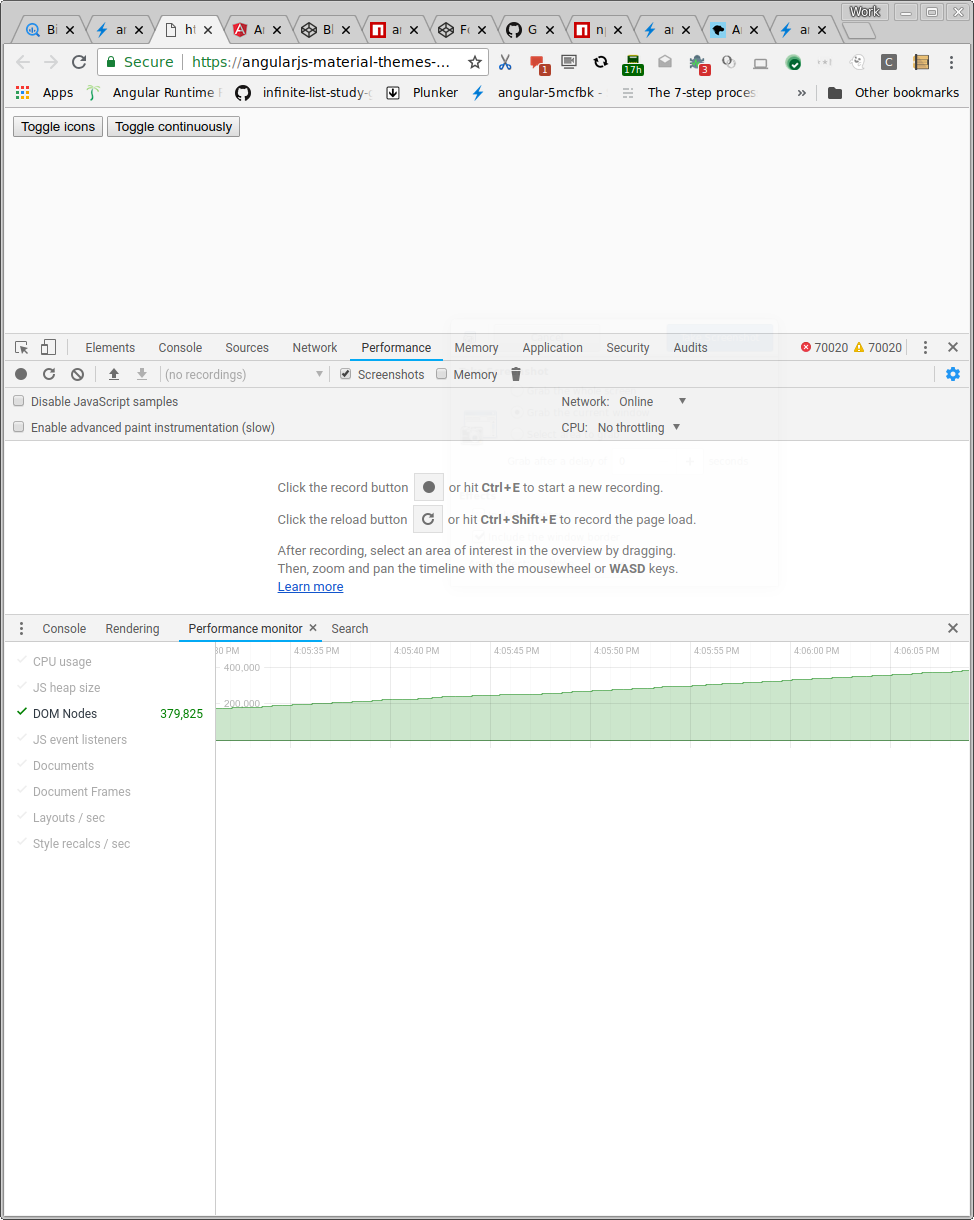
Task: Toggle the device toolbar icon
Action: point(46,347)
